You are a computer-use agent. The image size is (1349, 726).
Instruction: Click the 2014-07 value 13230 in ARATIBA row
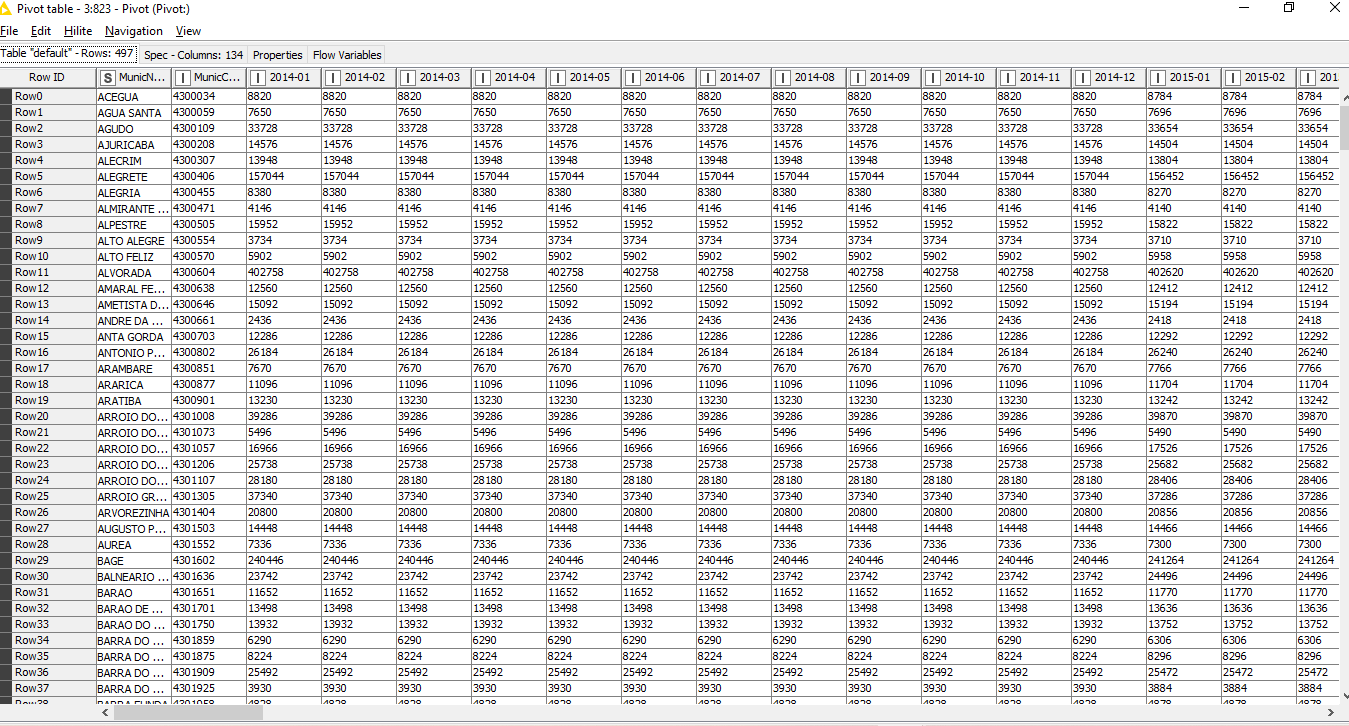click(733, 400)
